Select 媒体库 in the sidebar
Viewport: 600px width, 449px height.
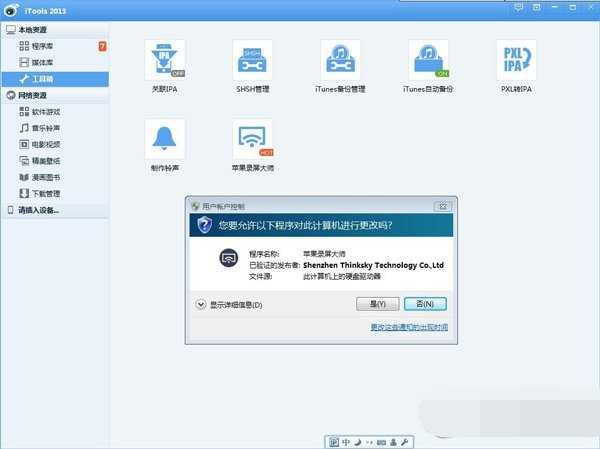click(55, 62)
